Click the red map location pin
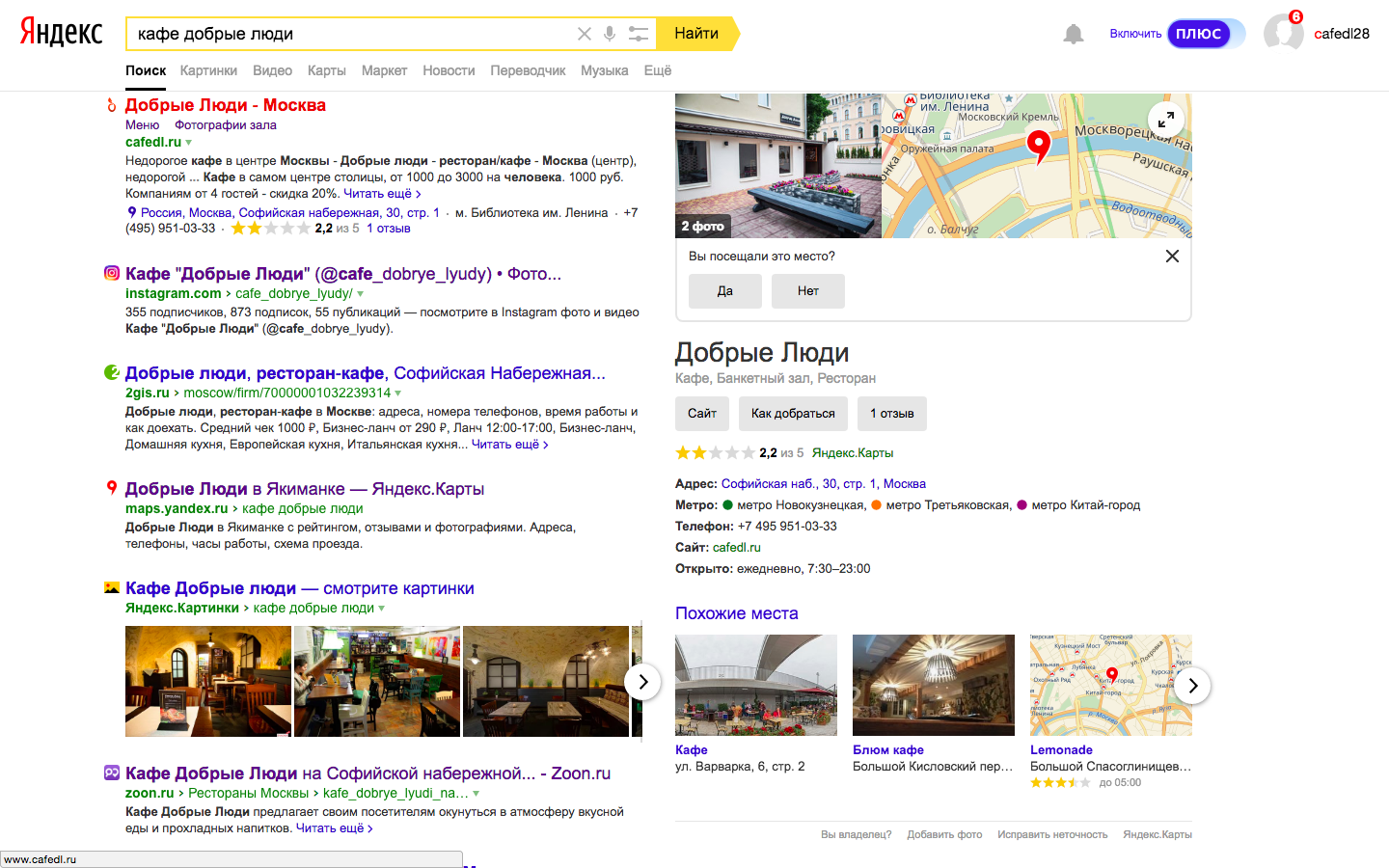This screenshot has height=868, width=1389. point(1038,146)
